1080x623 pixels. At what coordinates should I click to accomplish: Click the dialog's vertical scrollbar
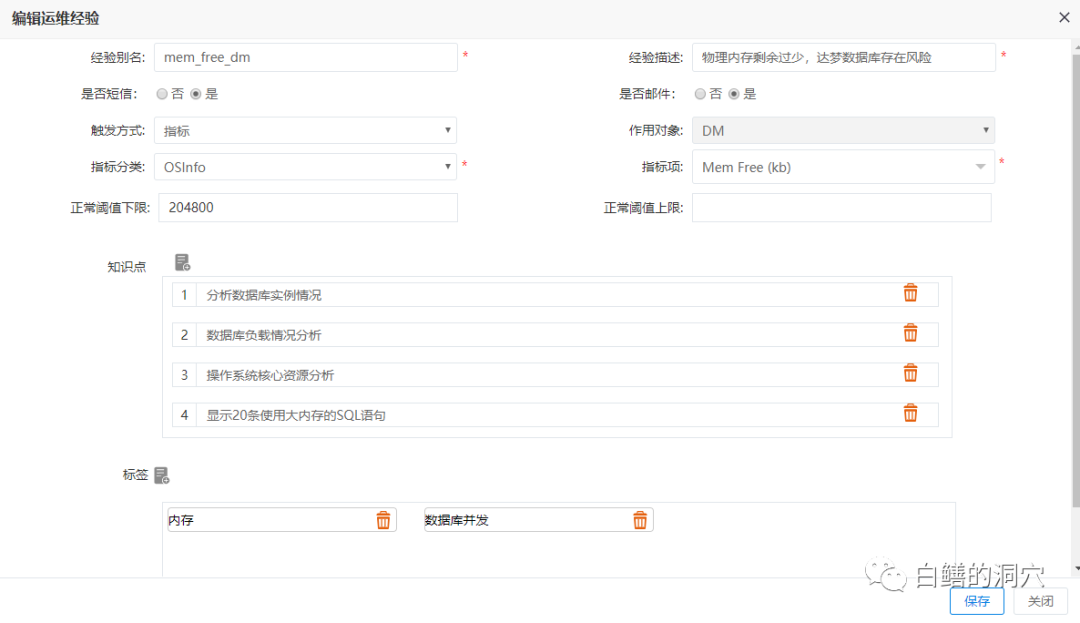[x=1074, y=300]
